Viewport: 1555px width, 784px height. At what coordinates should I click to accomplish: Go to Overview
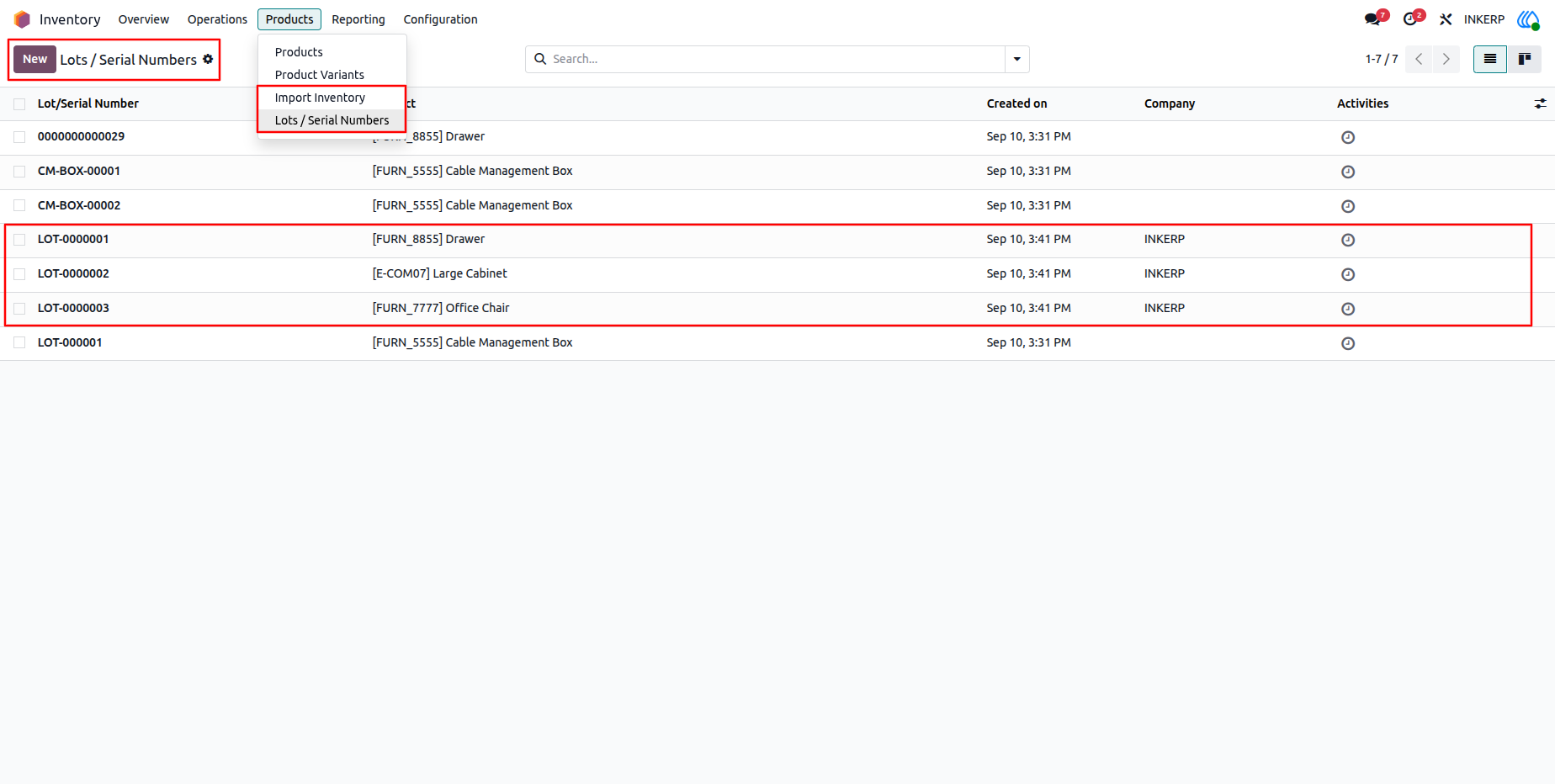143,19
